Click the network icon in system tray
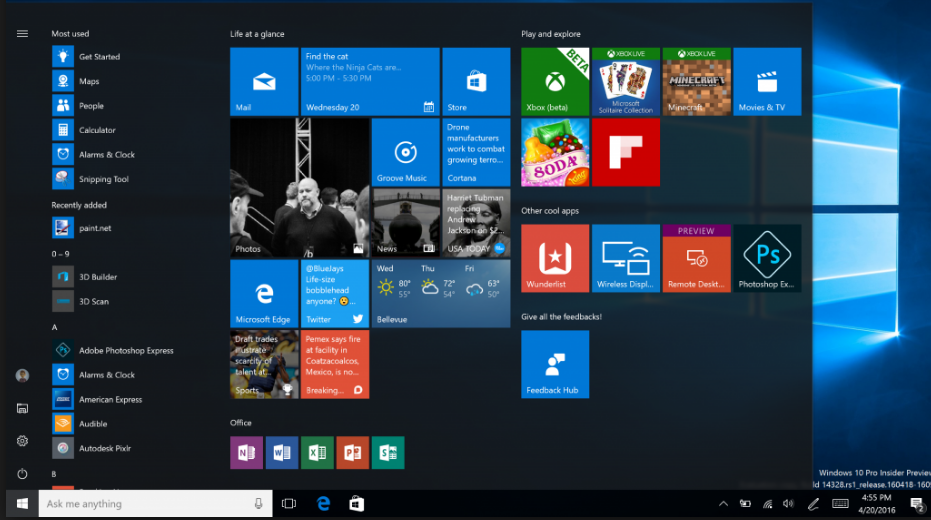The image size is (931, 520). 767,504
